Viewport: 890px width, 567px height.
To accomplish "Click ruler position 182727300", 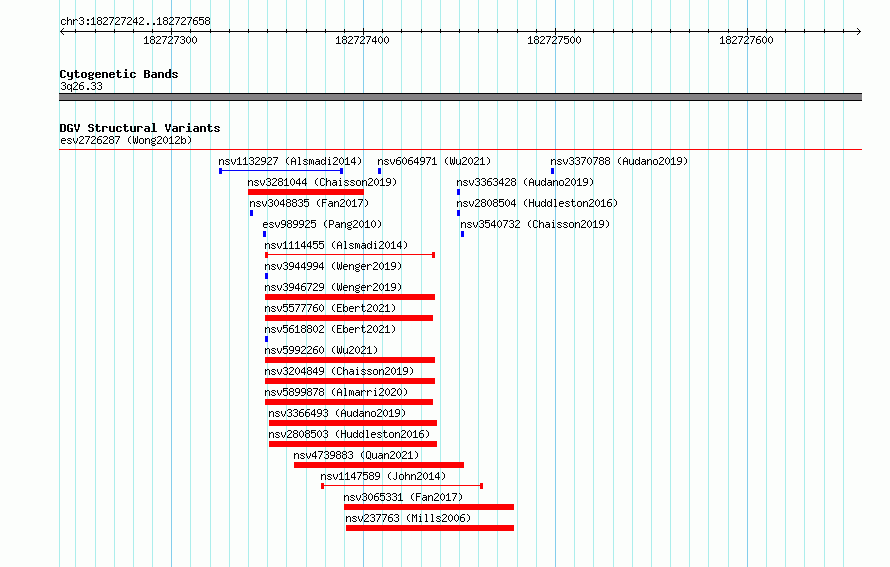I will point(170,40).
